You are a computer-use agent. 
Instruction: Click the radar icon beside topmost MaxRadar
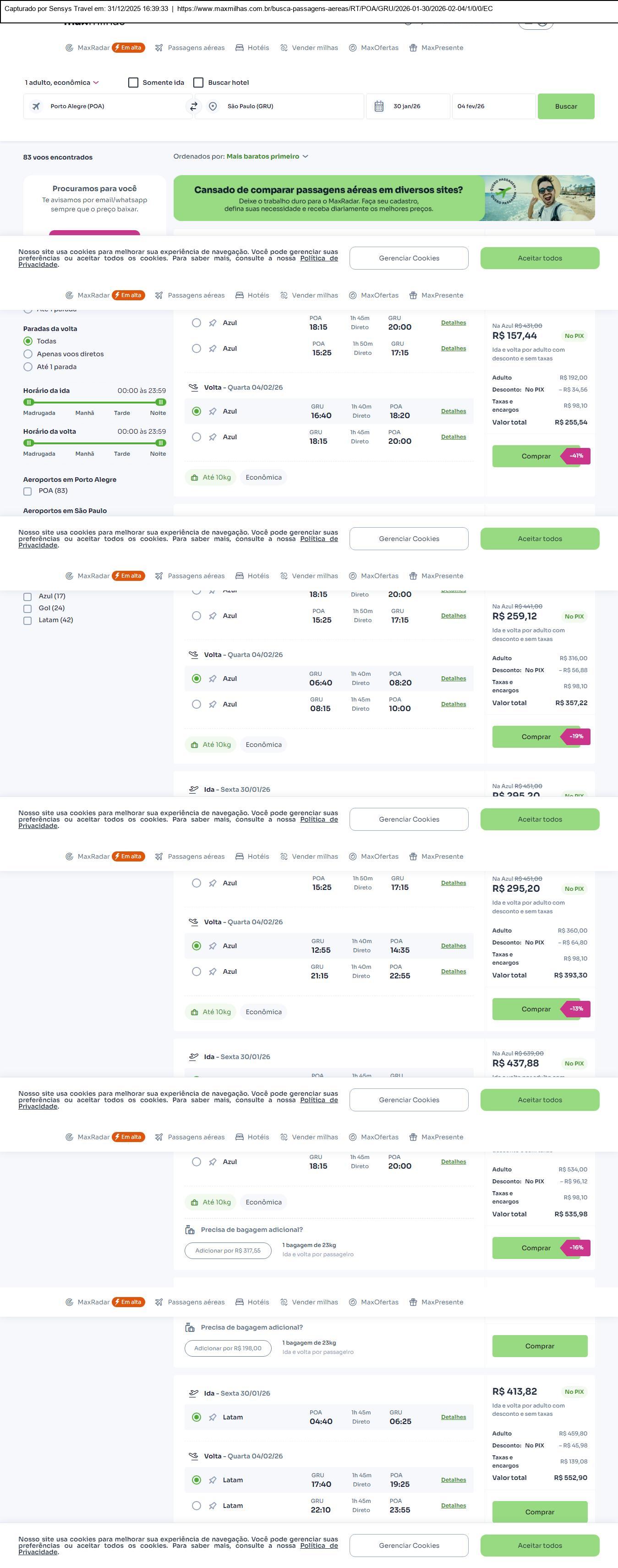click(69, 48)
